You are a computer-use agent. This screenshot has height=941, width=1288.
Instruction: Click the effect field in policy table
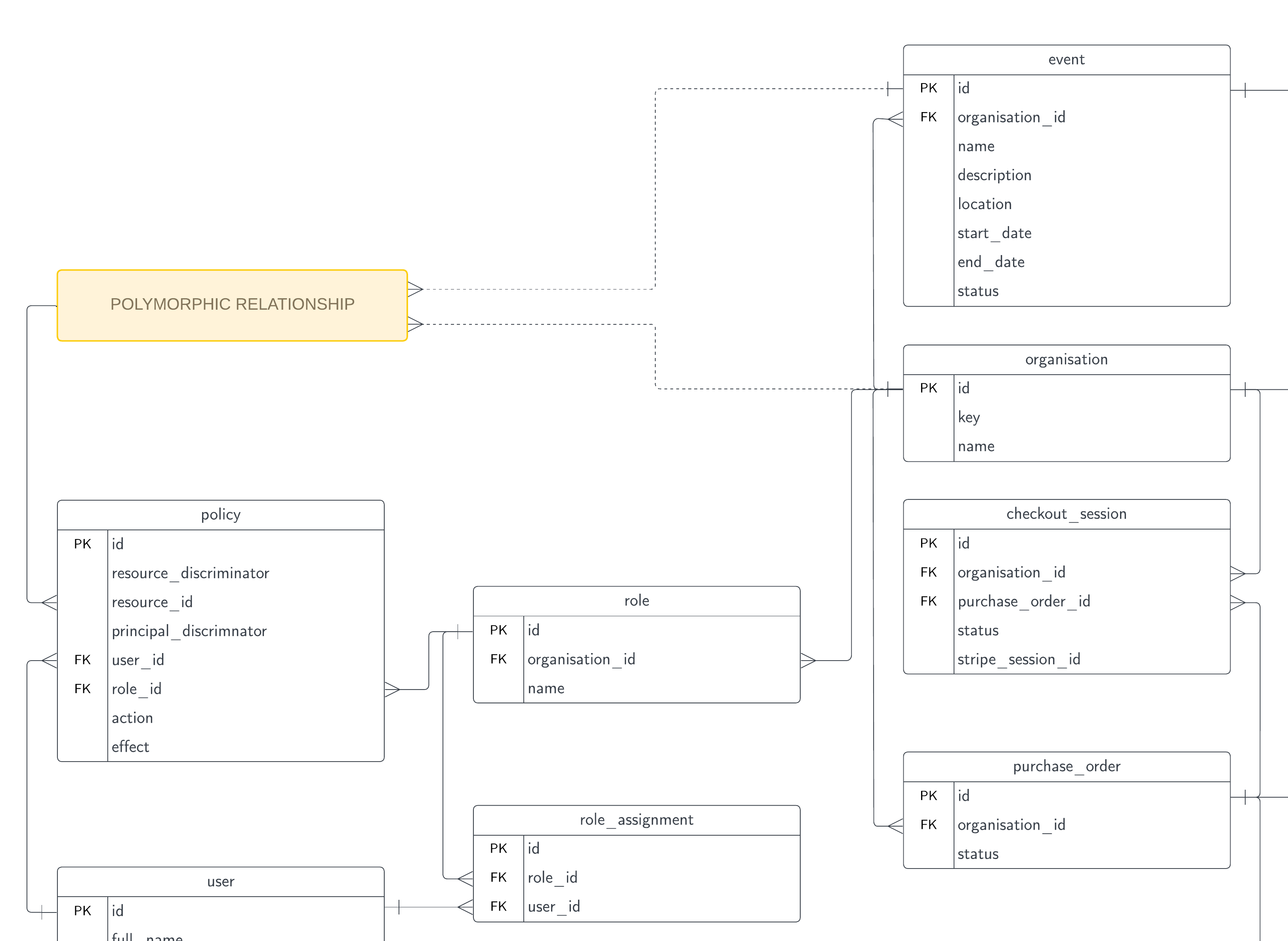(x=130, y=747)
